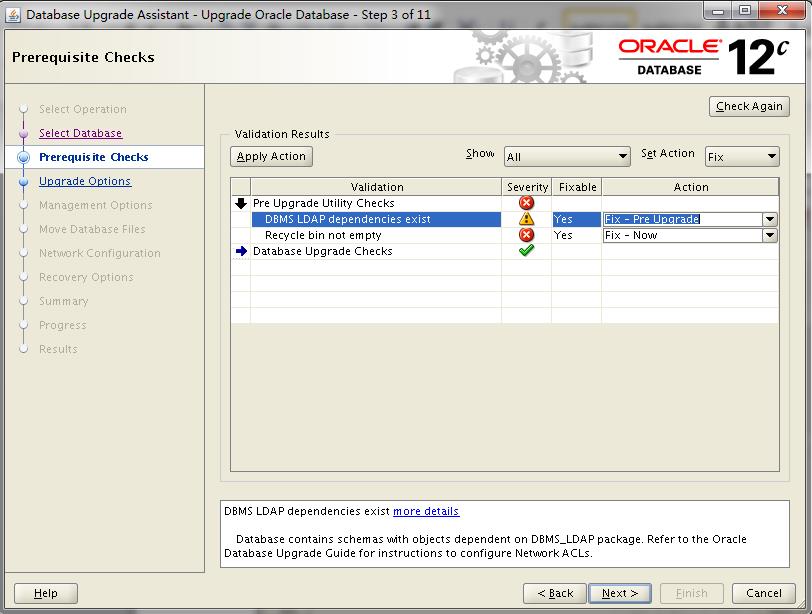The width and height of the screenshot is (812, 614).
Task: Click the Severity column header
Action: 527,187
